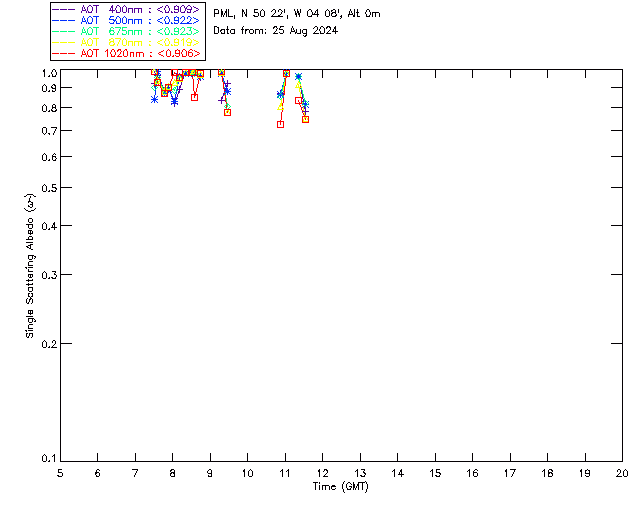Click the purple dashed line sample in legend
The width and height of the screenshot is (640, 512).
[64, 9]
